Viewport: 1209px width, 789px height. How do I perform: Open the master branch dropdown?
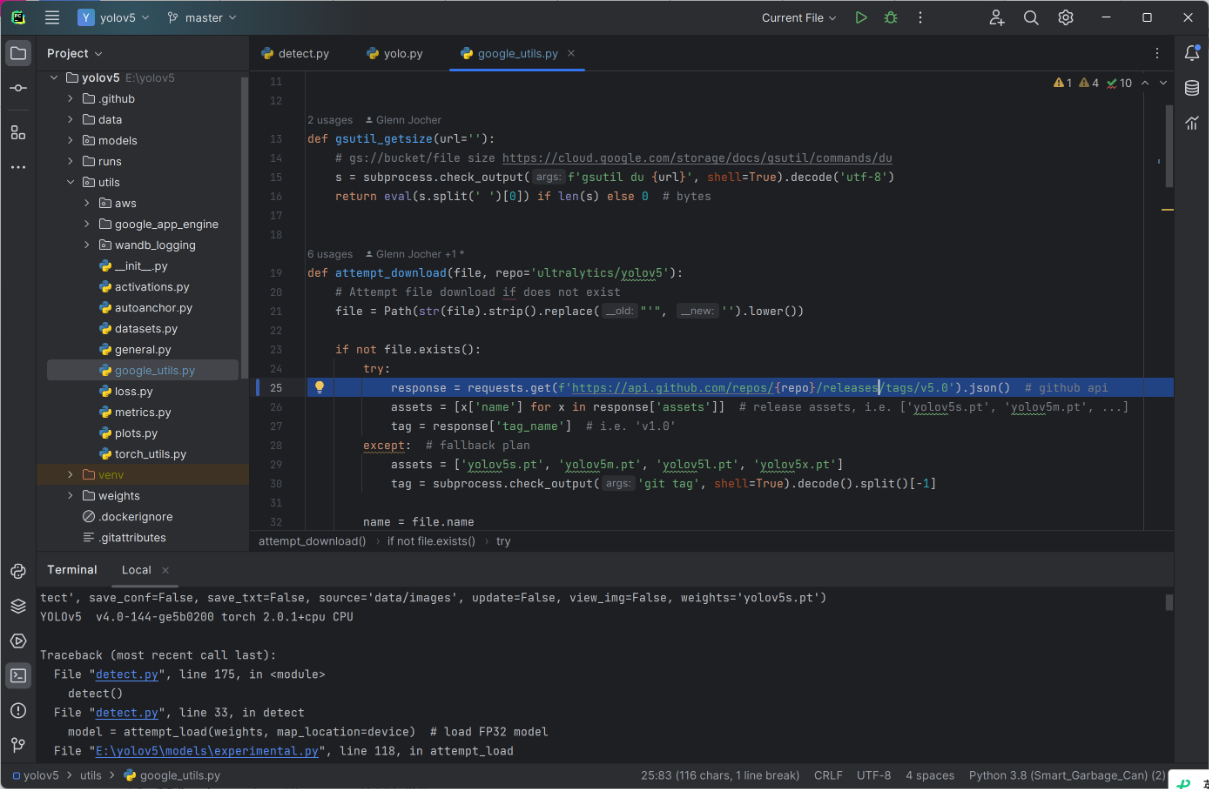pos(202,18)
